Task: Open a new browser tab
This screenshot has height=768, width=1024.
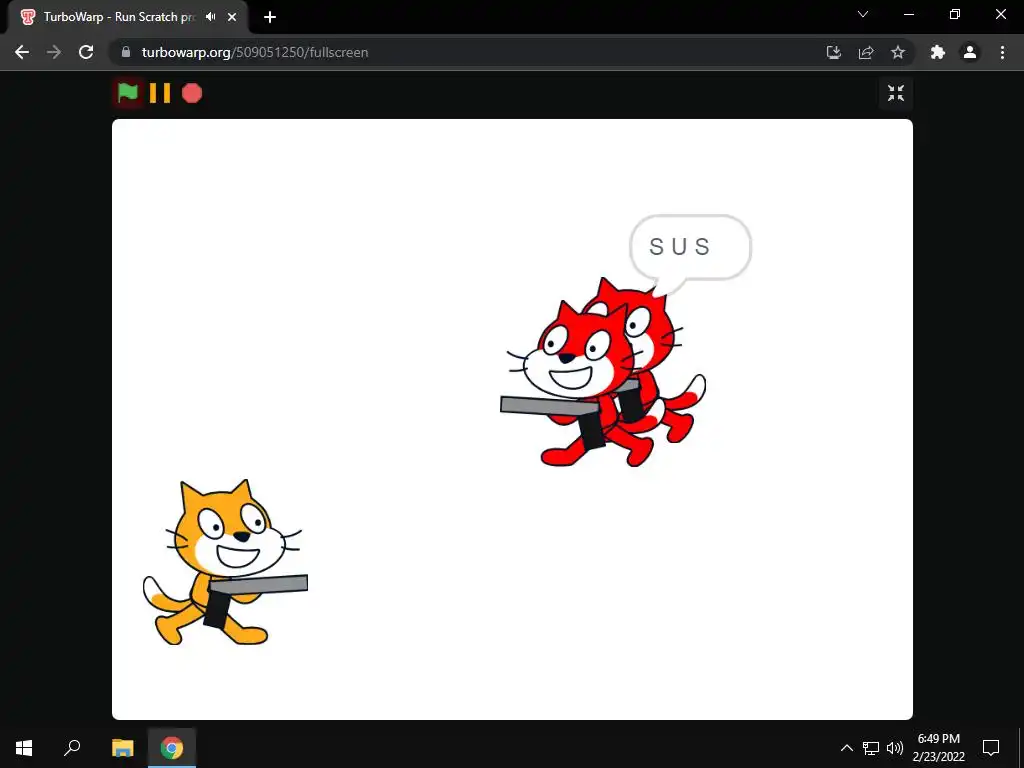Action: (270, 17)
